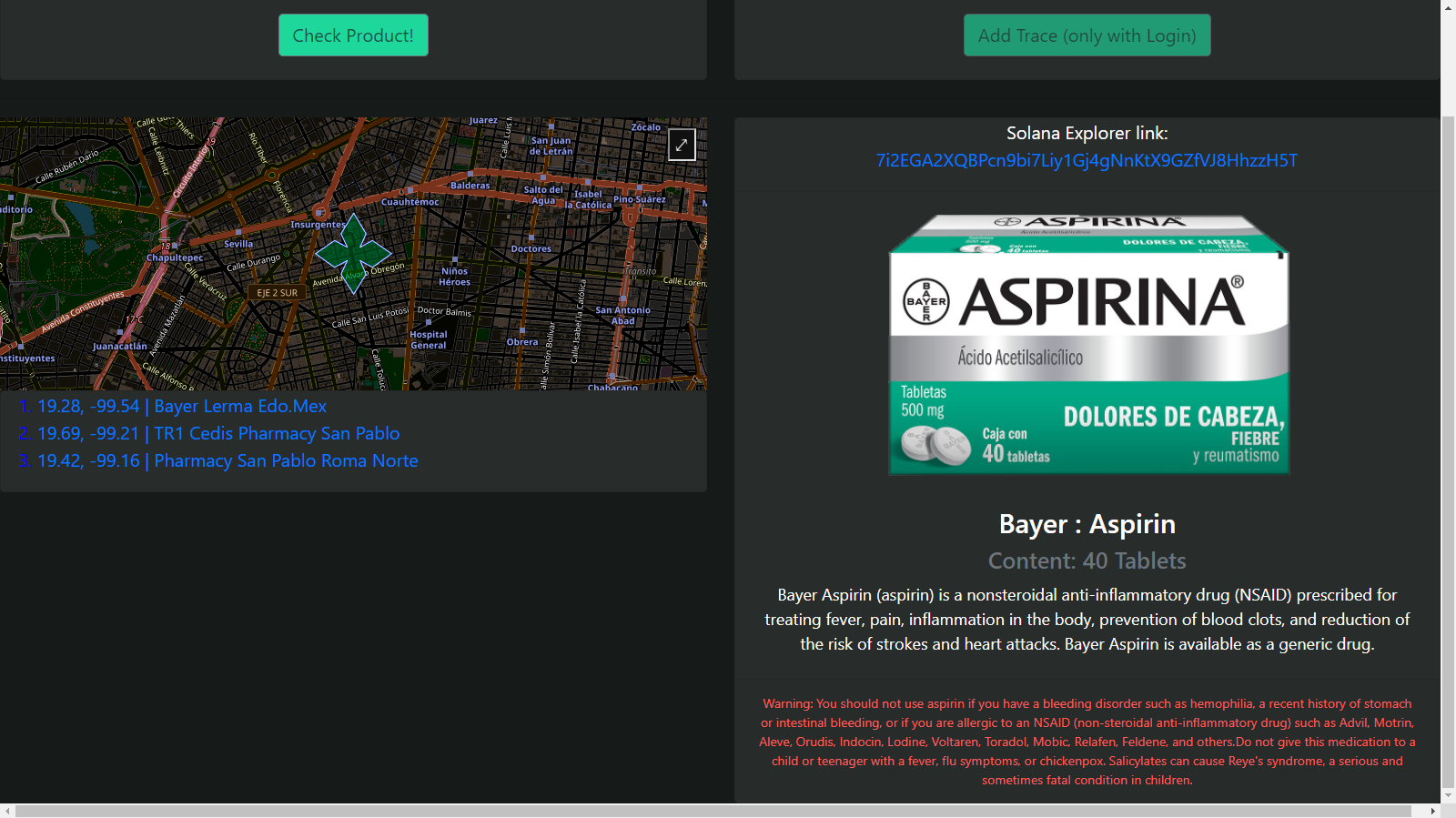
Task: Click the horizontal scrollbar right arrow
Action: [1432, 811]
